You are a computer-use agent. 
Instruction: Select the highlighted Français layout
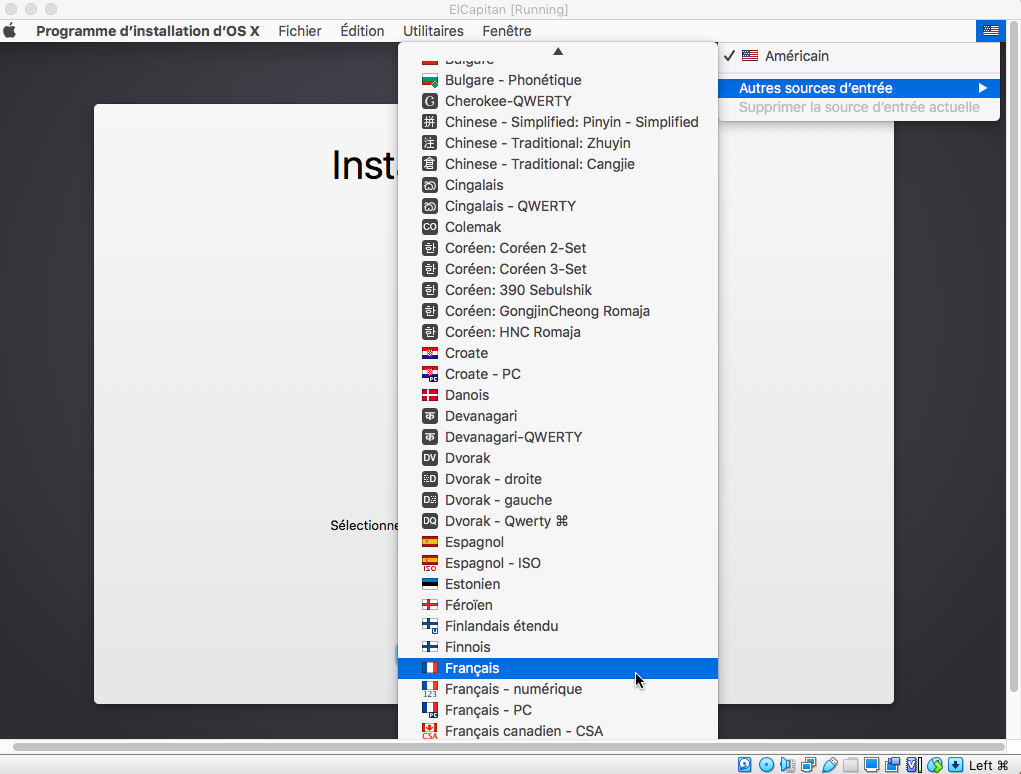[x=557, y=668]
